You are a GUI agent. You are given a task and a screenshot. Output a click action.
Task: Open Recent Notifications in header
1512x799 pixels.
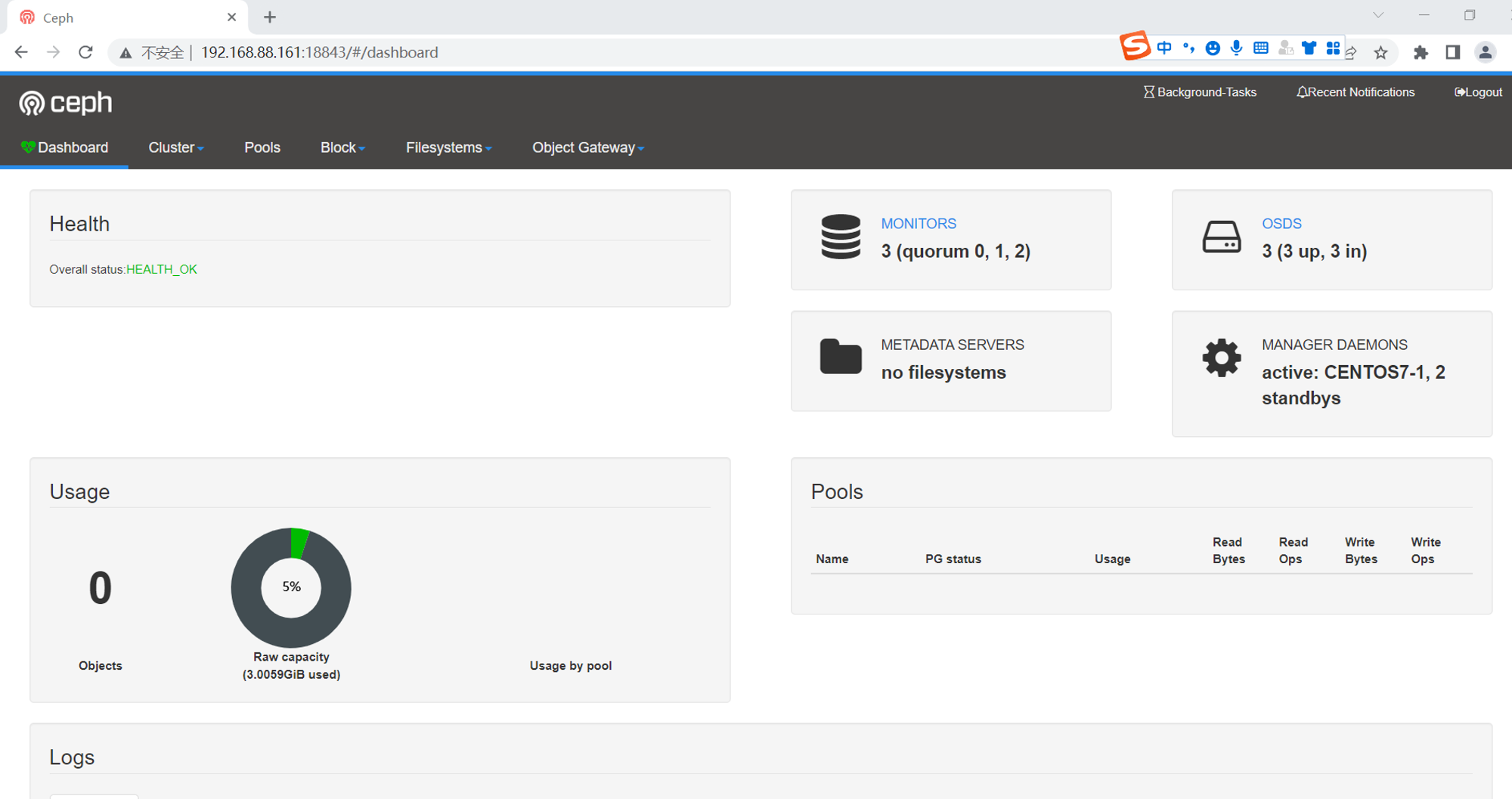coord(1356,92)
